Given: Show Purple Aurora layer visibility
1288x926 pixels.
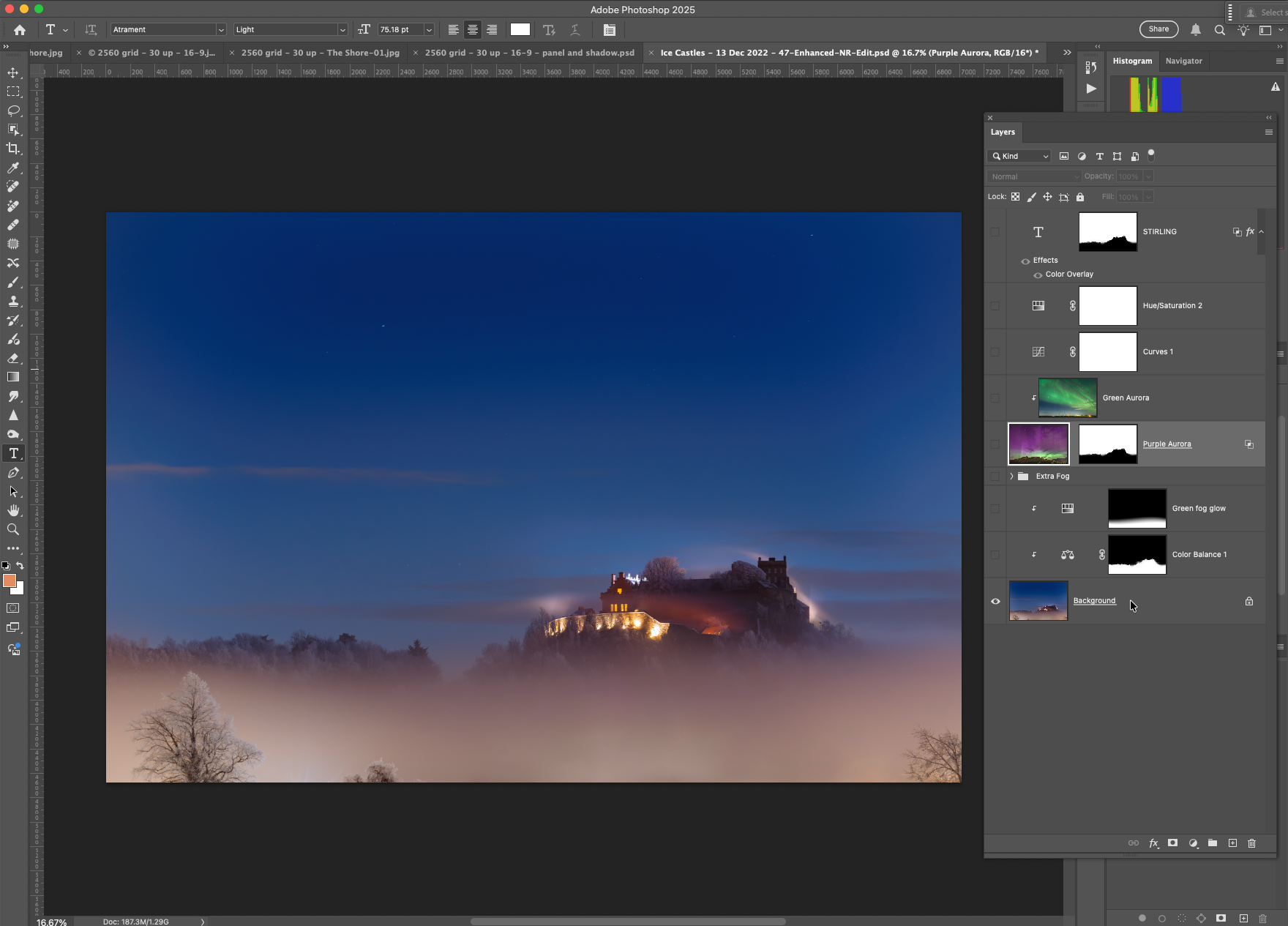Looking at the screenshot, I should point(995,444).
